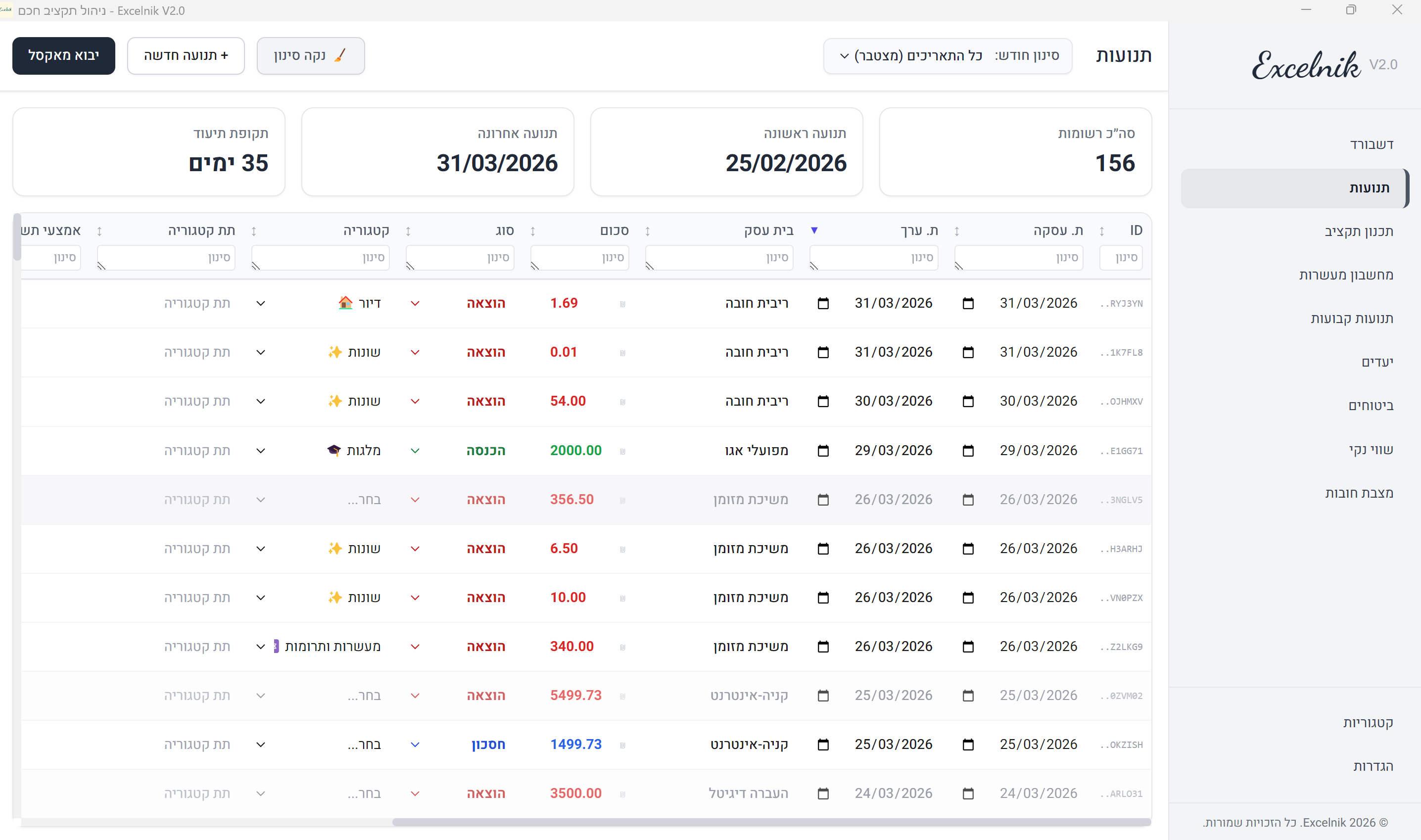The image size is (1421, 840).
Task: Sort by ID using its sort arrows
Action: (1102, 231)
